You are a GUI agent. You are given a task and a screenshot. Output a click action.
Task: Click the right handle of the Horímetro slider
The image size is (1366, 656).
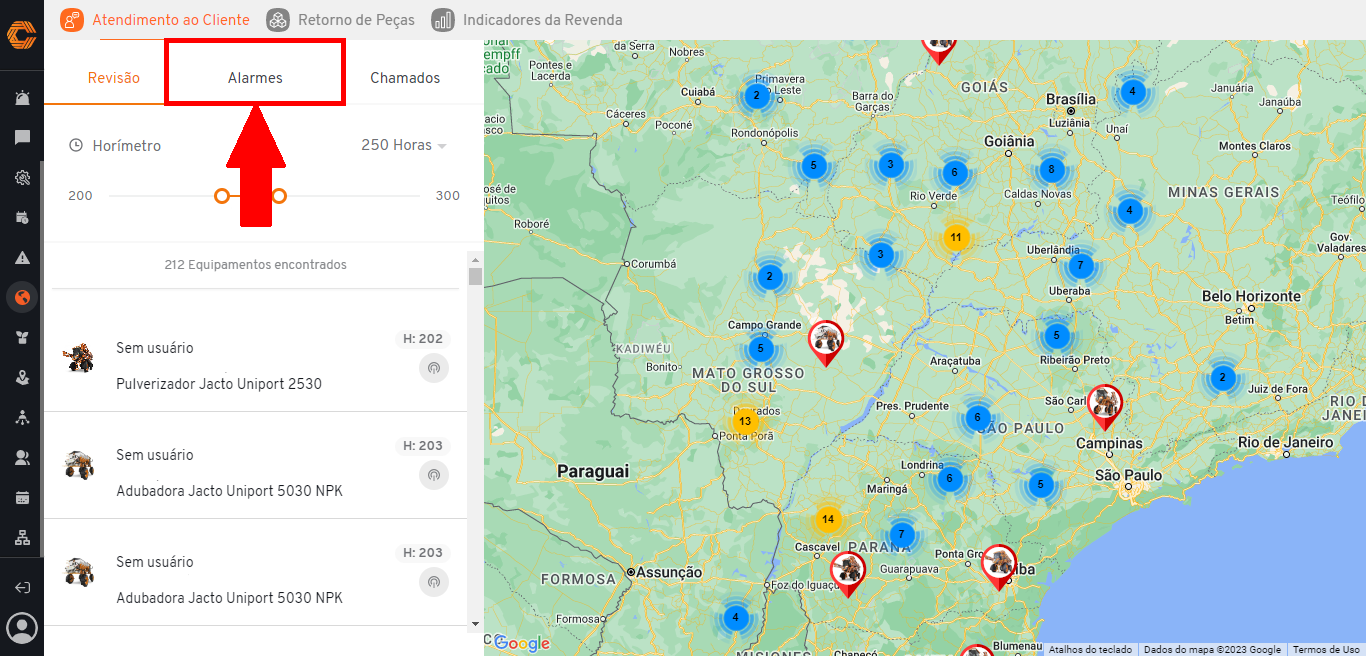tap(279, 196)
